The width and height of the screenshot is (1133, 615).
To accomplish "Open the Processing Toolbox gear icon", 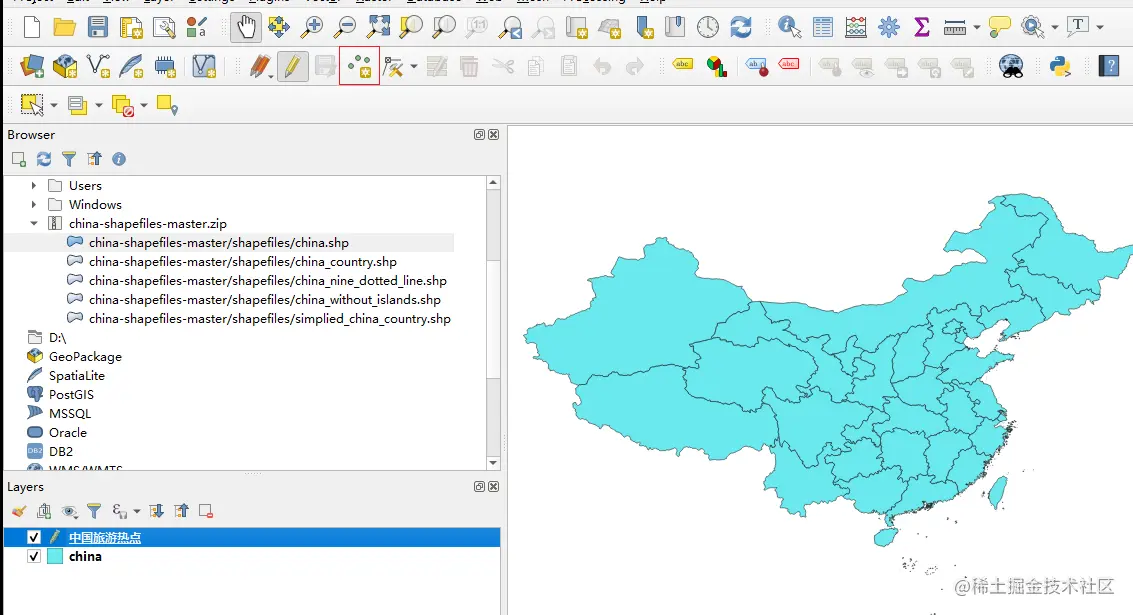I will 889,27.
